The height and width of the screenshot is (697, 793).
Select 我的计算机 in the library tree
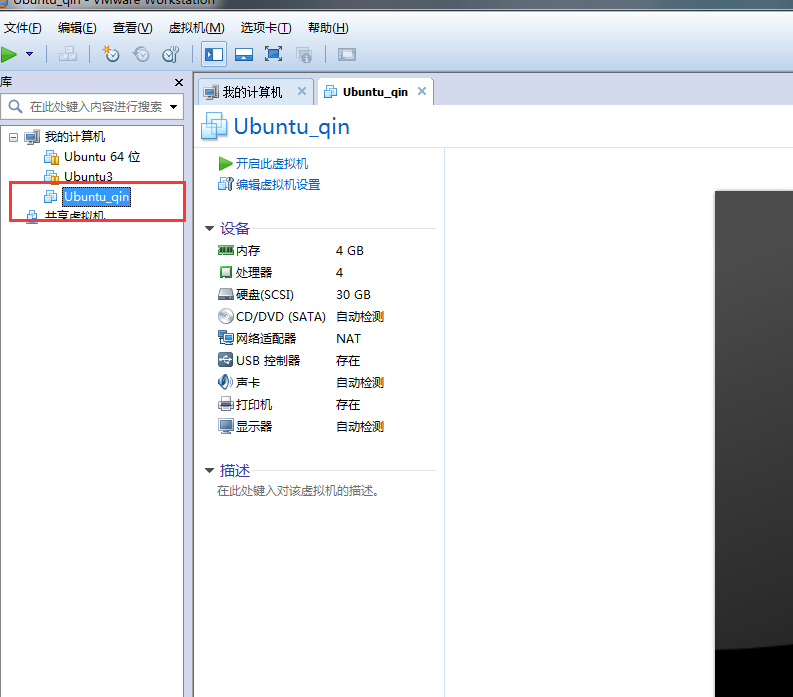[74, 137]
